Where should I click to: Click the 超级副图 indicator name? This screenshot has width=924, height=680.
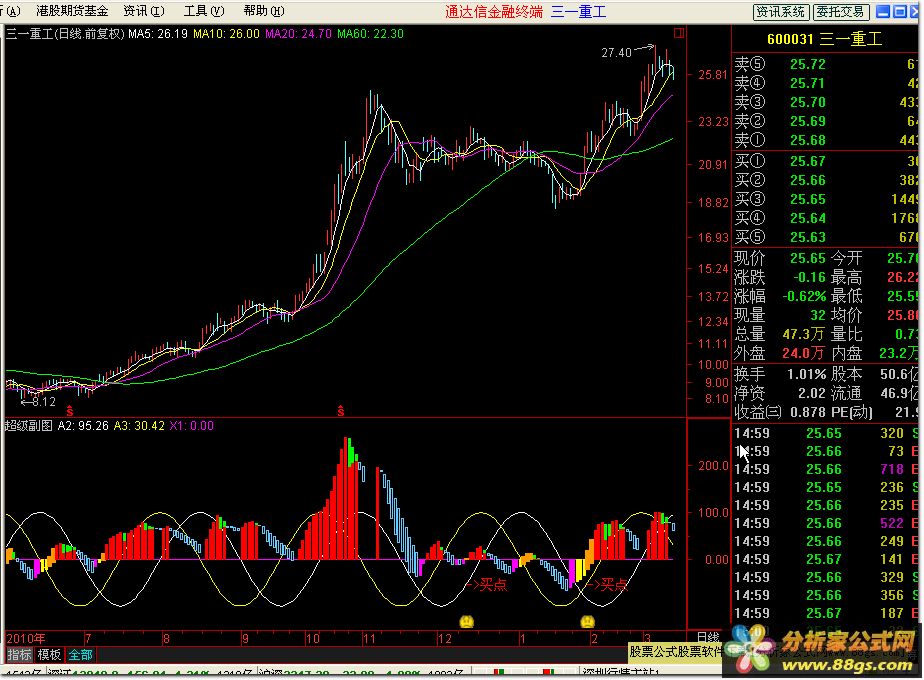(29, 425)
